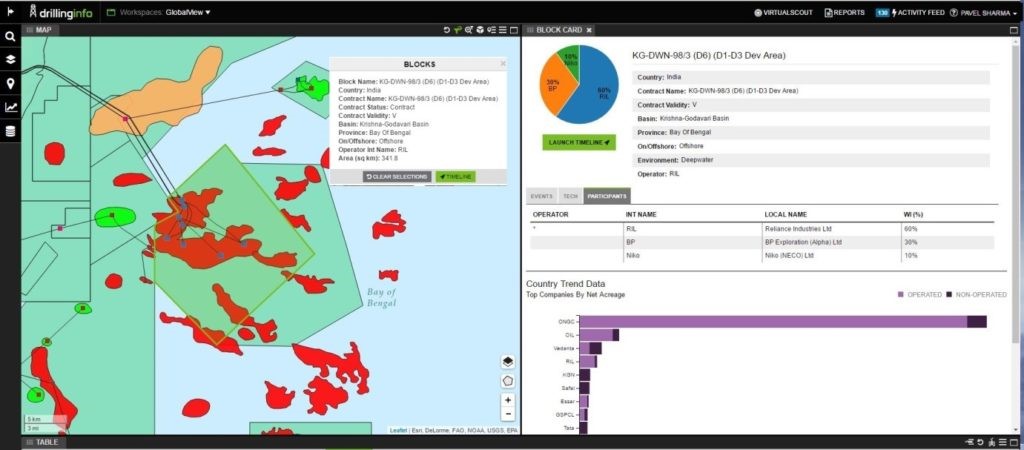Close the Block Card tab

[588, 30]
